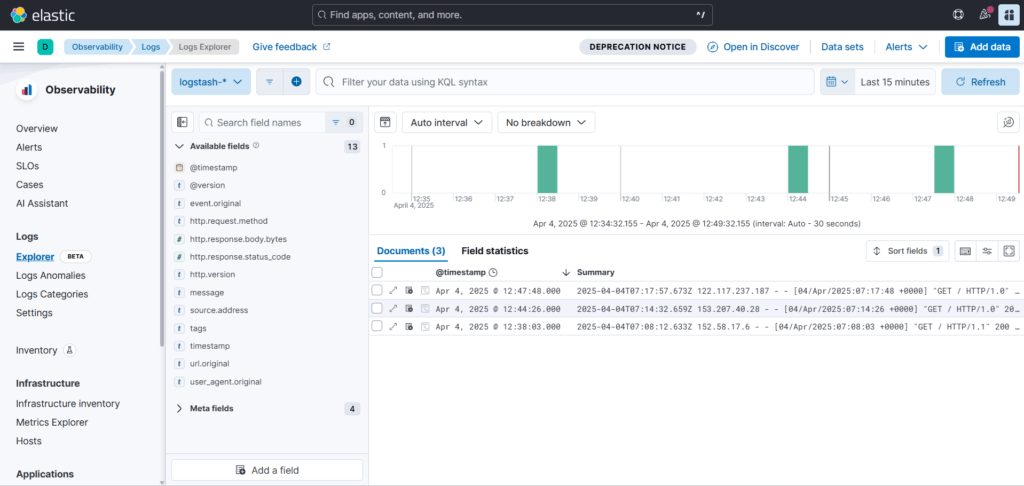Focus the KQL filter query input
The width and height of the screenshot is (1024, 486).
(x=565, y=82)
